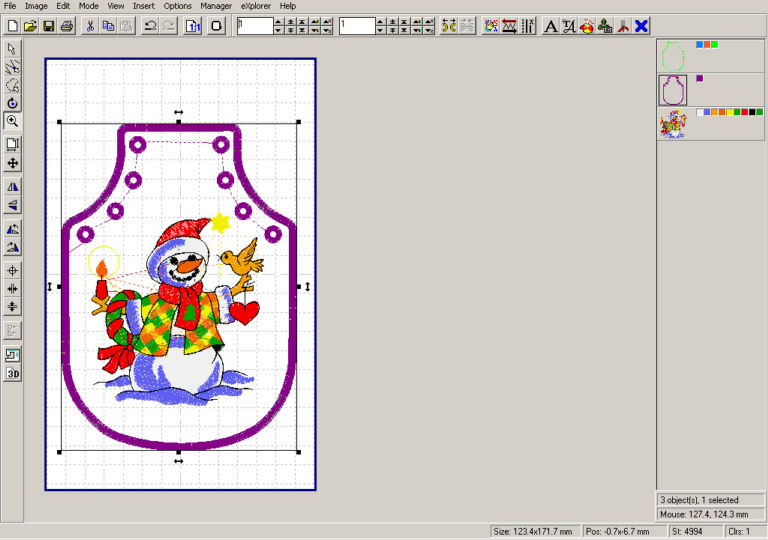Viewport: 768px width, 540px height.
Task: Increase the second numeric field value
Action: click(380, 22)
